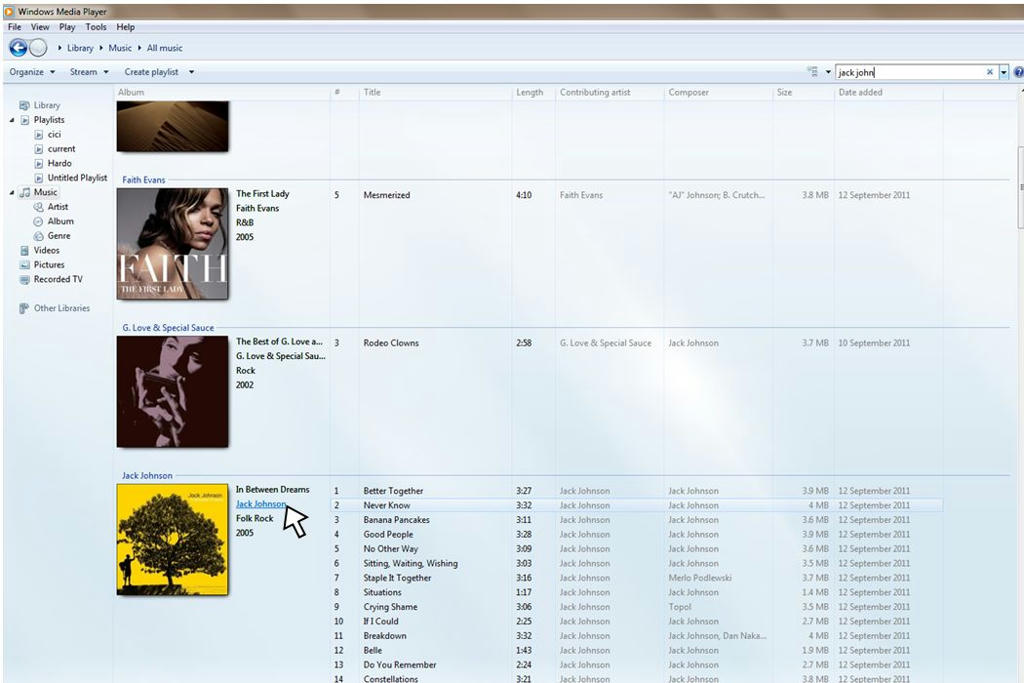Open the Recorded TV library
This screenshot has height=683, width=1024.
coord(58,279)
